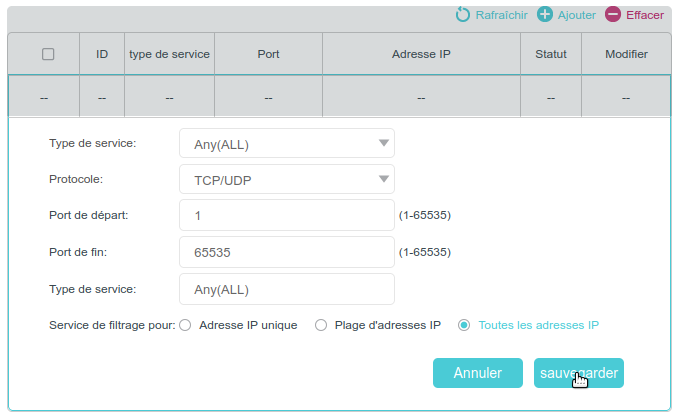Click the Effacer text link
Viewport: 678px width, 419px height.
[x=645, y=15]
